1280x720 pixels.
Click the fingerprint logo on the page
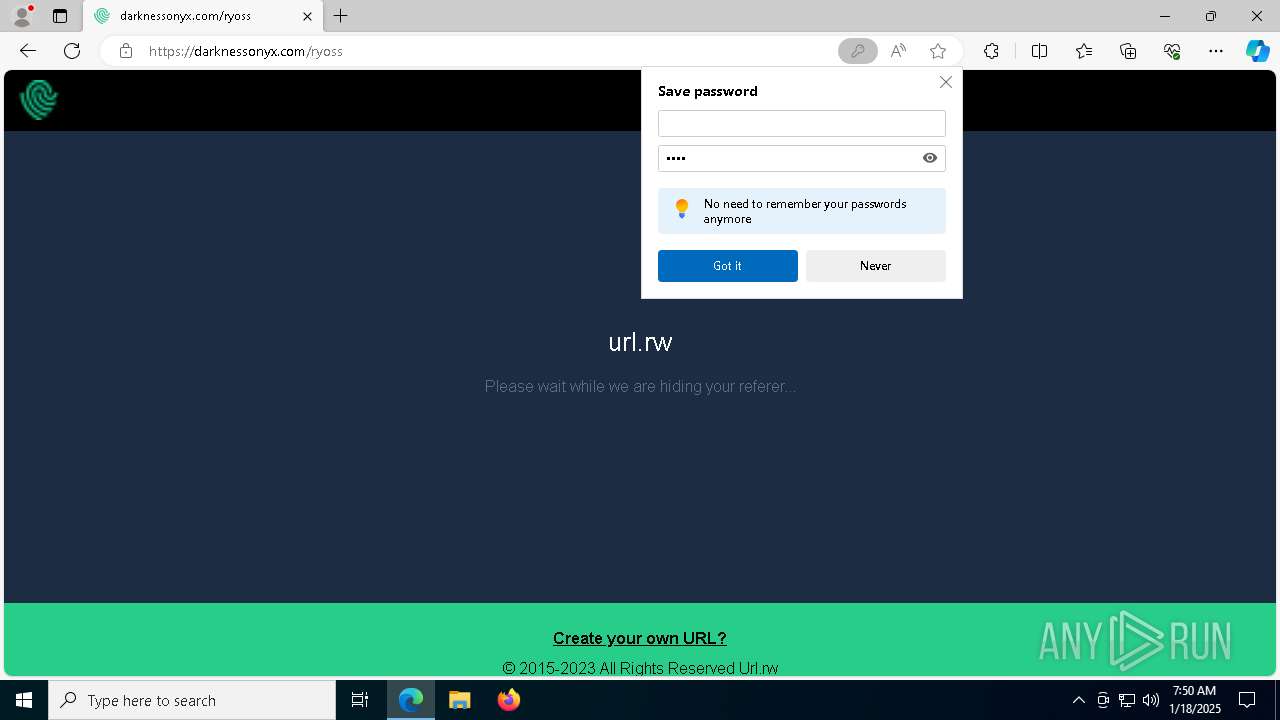click(x=39, y=99)
